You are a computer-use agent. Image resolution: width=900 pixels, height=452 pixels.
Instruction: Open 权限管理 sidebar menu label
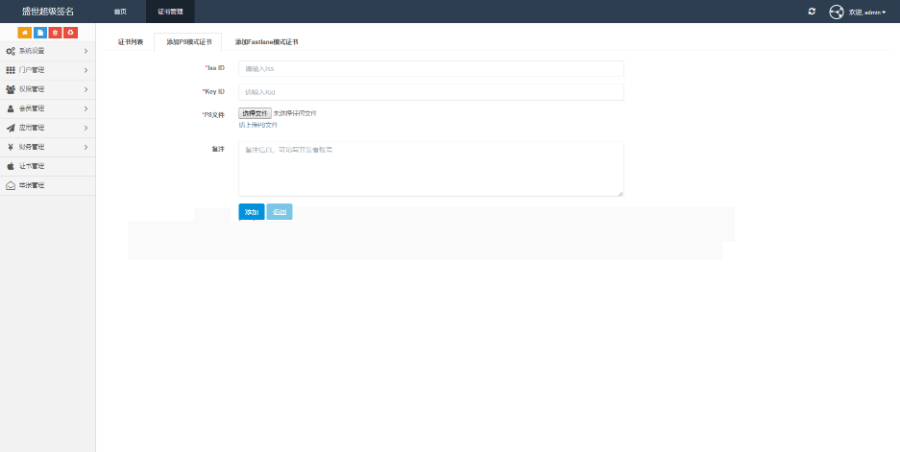tap(32, 90)
